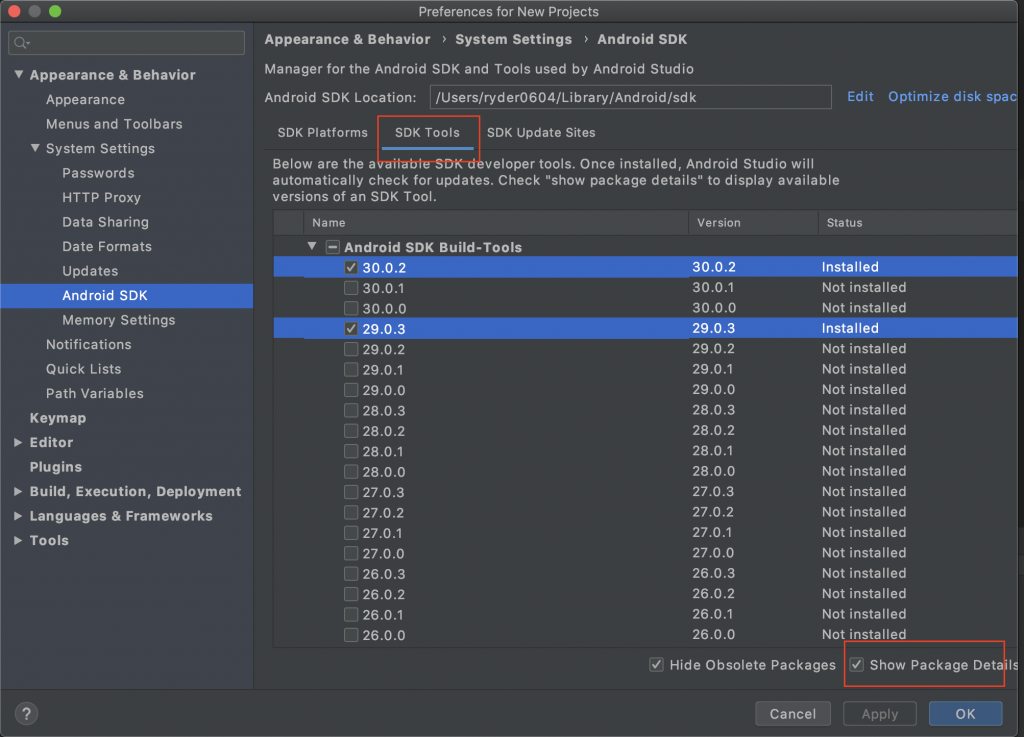Select the 26.0.2 build-tools row name
Image resolution: width=1024 pixels, height=737 pixels.
pos(384,595)
